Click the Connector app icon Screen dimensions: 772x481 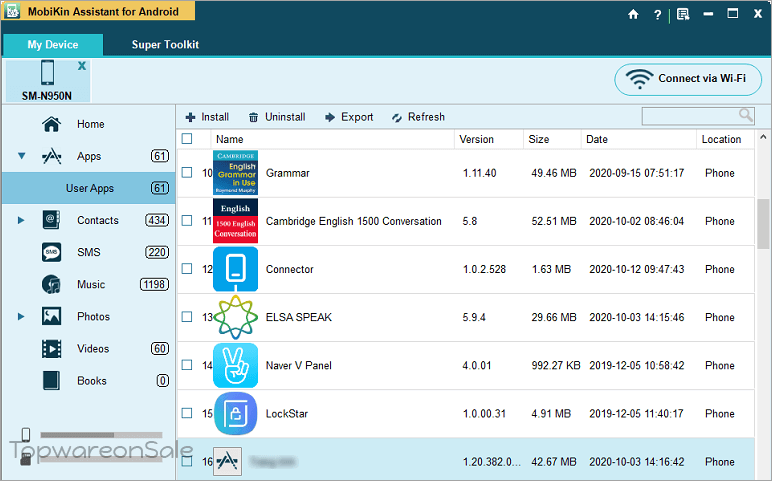pyautogui.click(x=235, y=269)
